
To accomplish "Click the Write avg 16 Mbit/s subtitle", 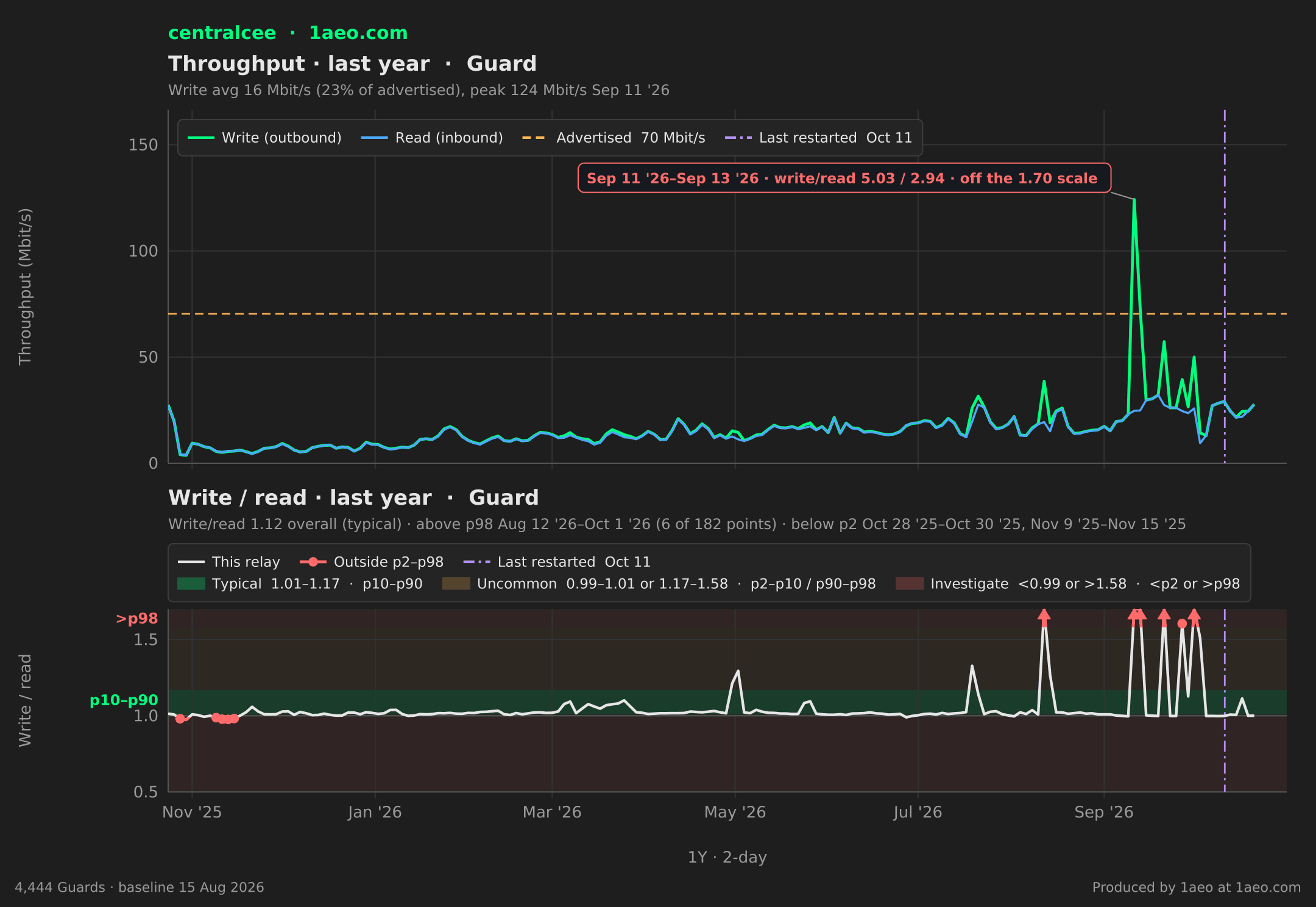I will pyautogui.click(x=419, y=90).
